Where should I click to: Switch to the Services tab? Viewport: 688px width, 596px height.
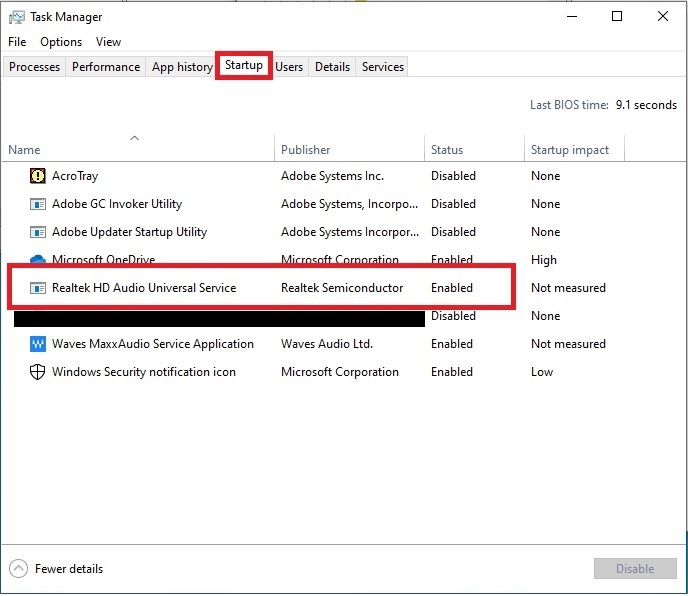click(x=383, y=67)
